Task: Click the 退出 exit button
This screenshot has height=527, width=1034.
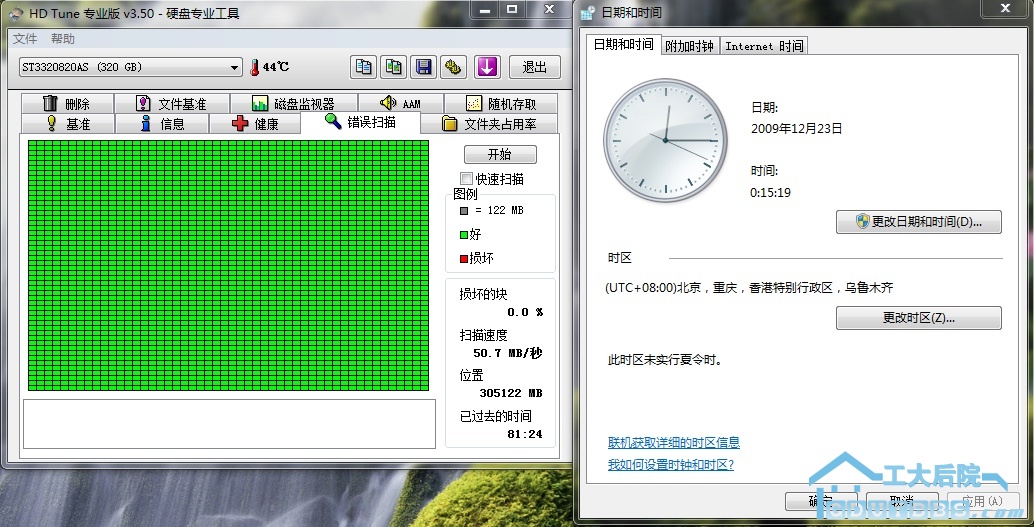Action: tap(535, 67)
